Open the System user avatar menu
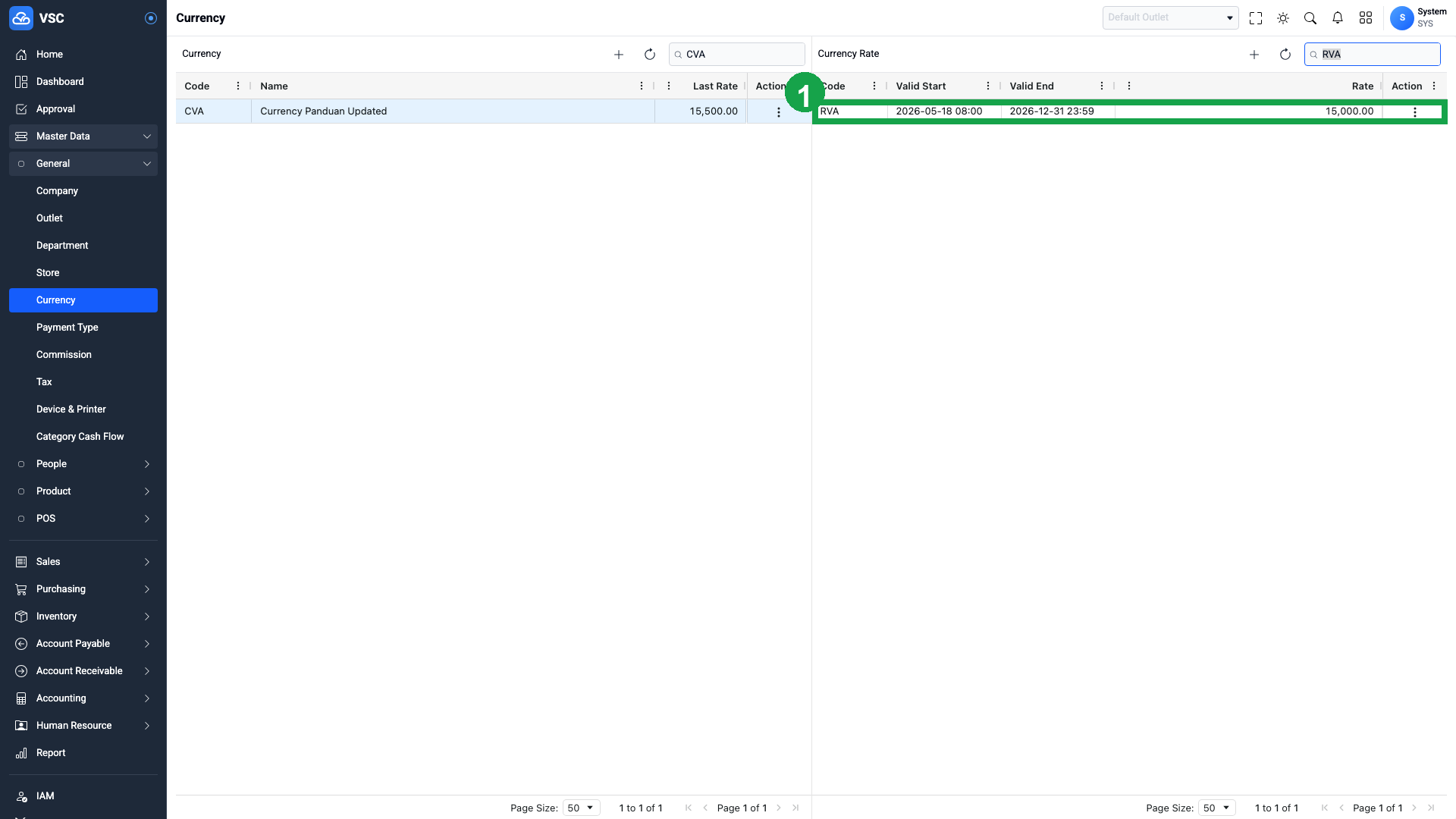 pyautogui.click(x=1402, y=17)
